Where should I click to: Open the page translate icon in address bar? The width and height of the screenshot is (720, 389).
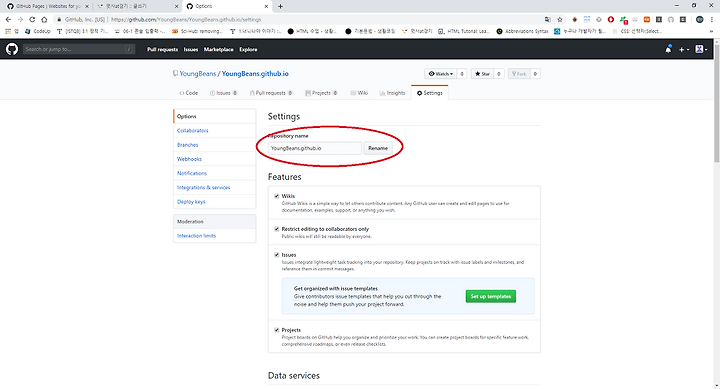point(547,19)
